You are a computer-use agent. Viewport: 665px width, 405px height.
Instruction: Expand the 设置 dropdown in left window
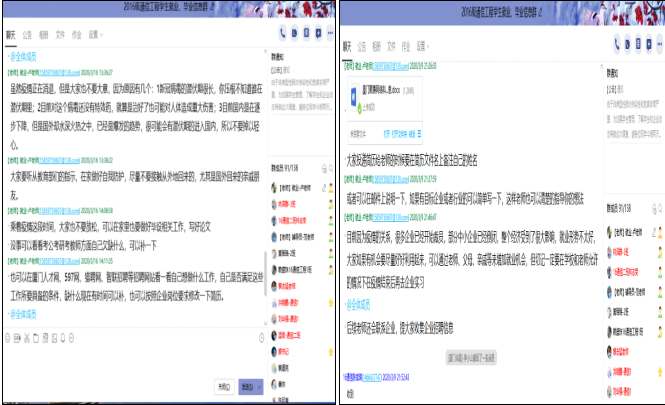[x=95, y=32]
